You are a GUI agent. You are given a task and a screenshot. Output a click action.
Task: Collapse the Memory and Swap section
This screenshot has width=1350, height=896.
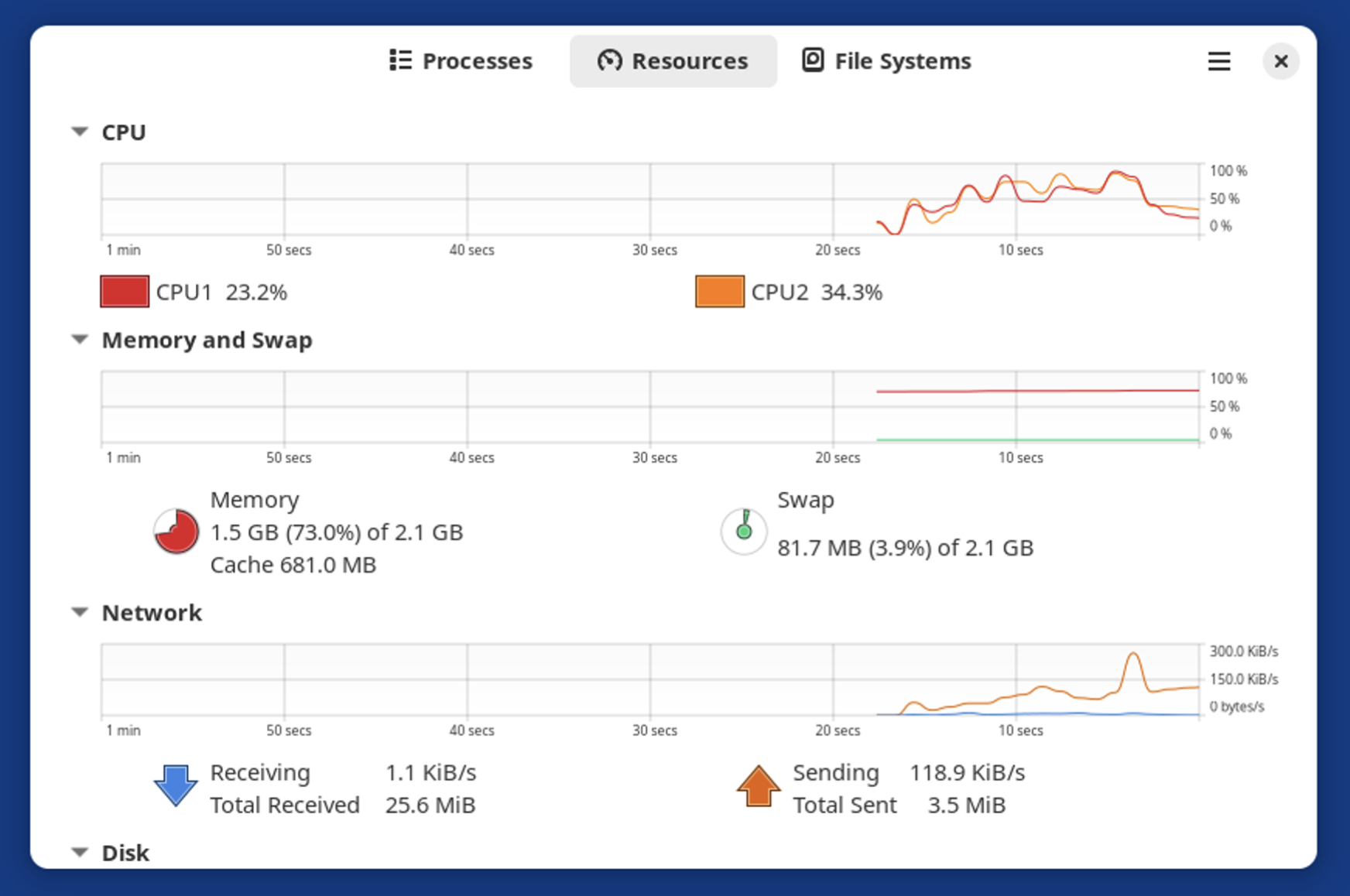click(80, 340)
